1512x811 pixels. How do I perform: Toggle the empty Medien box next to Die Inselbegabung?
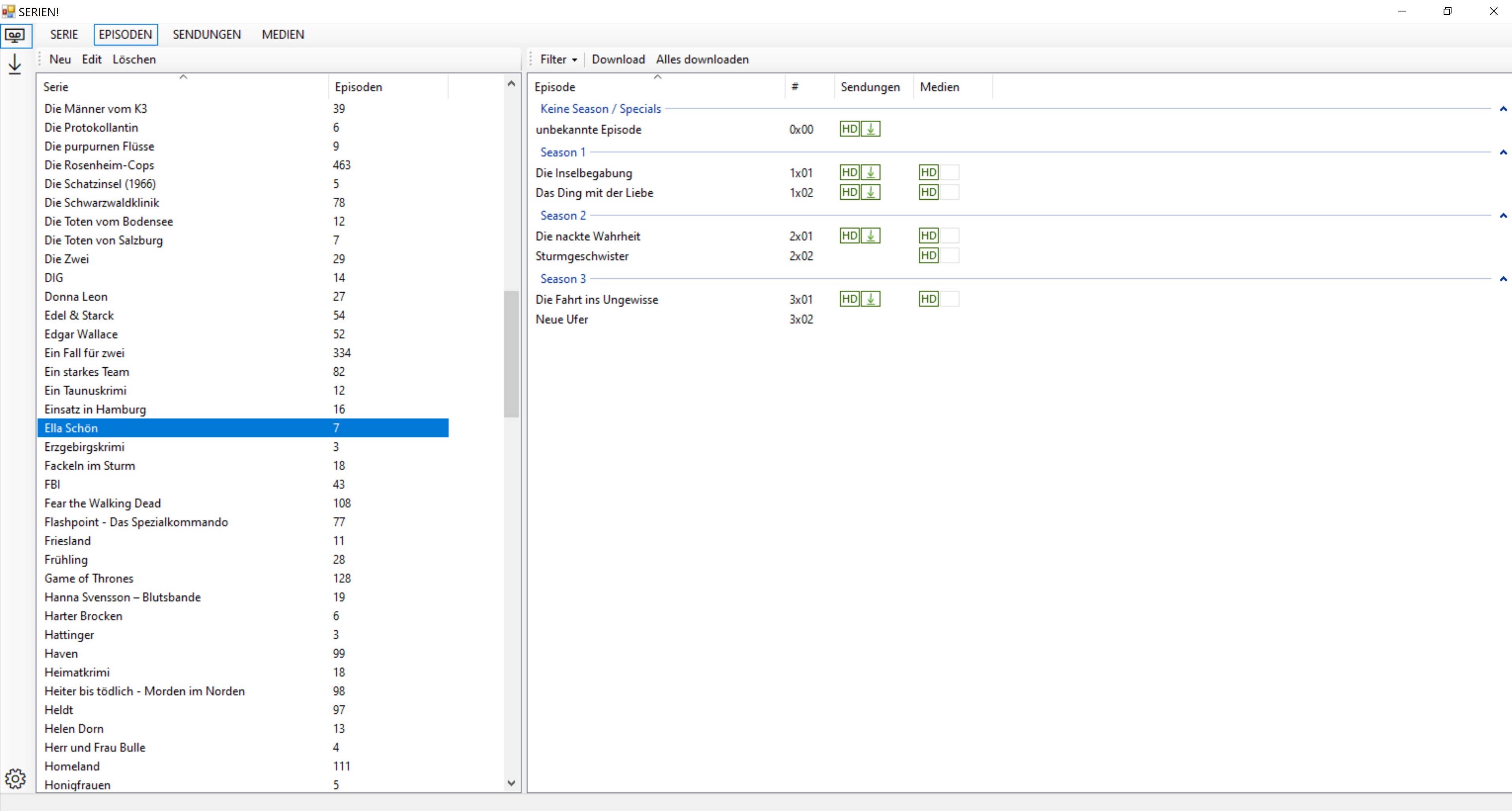coord(950,173)
